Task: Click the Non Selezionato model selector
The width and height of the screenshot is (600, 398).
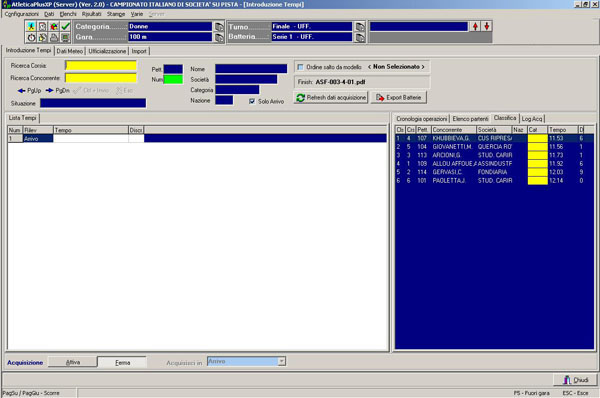Action: (x=396, y=67)
